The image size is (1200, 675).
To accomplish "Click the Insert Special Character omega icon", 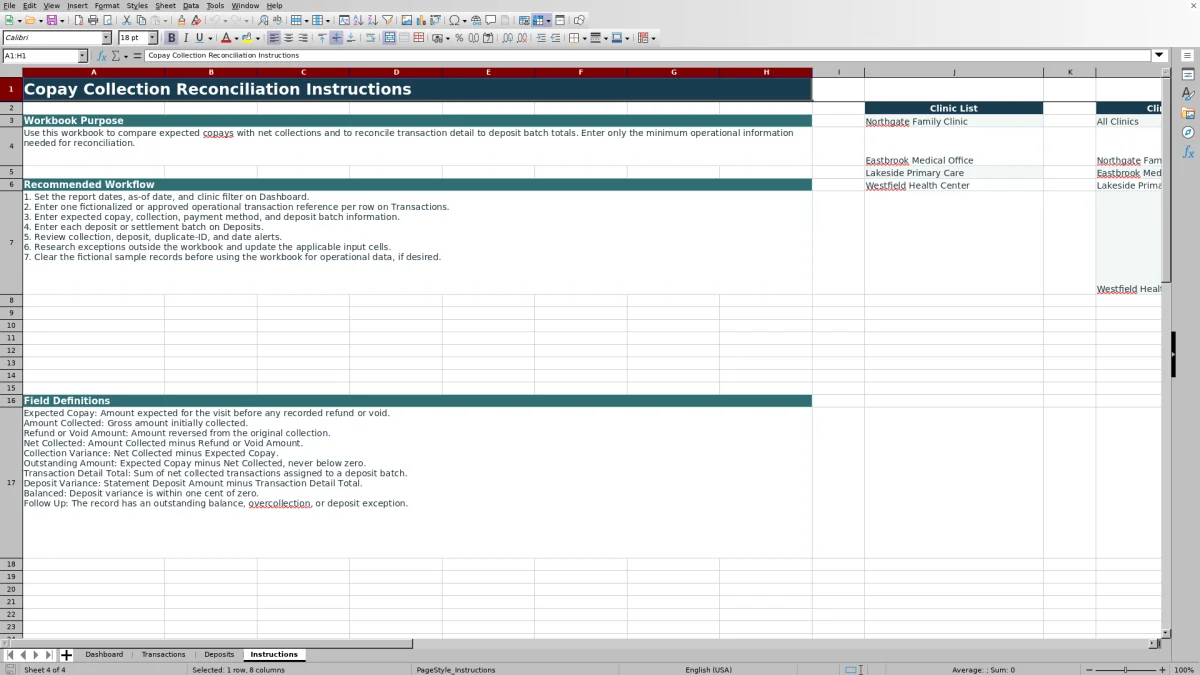I will point(455,20).
